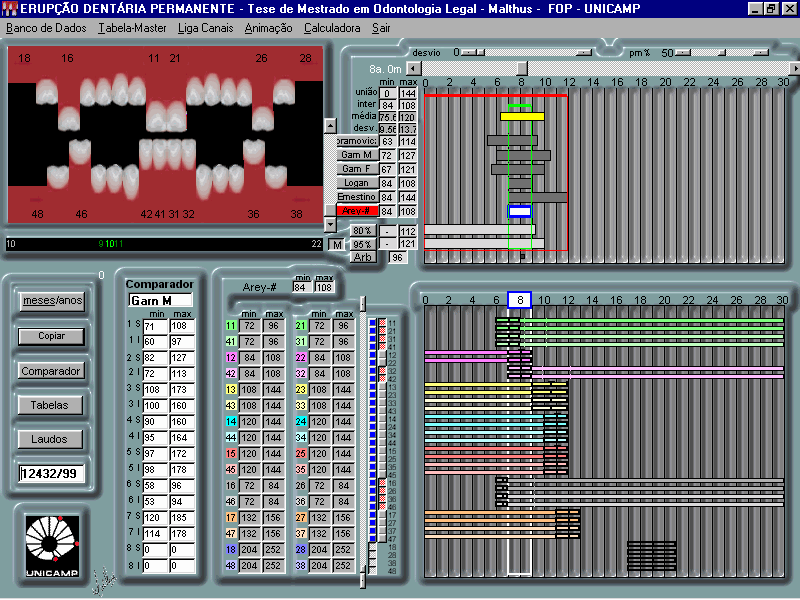Toggle the selector button beside tooth label 32
This screenshot has width=800, height=600.
(x=382, y=371)
